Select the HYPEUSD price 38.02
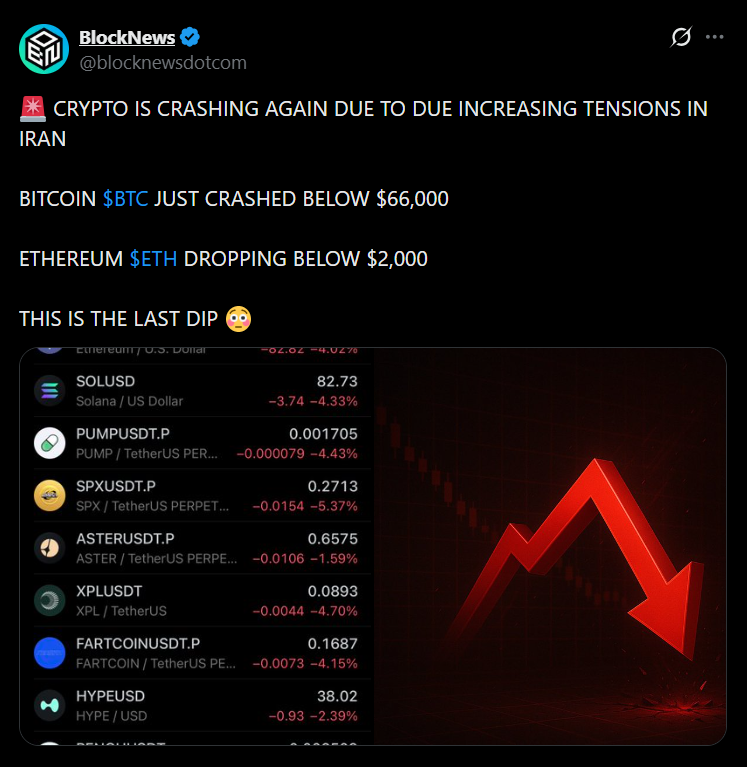 tap(337, 696)
